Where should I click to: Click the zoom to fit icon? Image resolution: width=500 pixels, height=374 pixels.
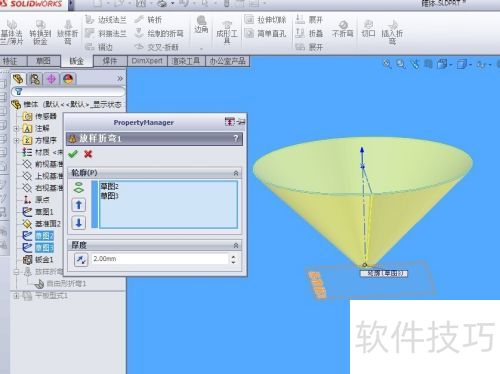pos(387,64)
